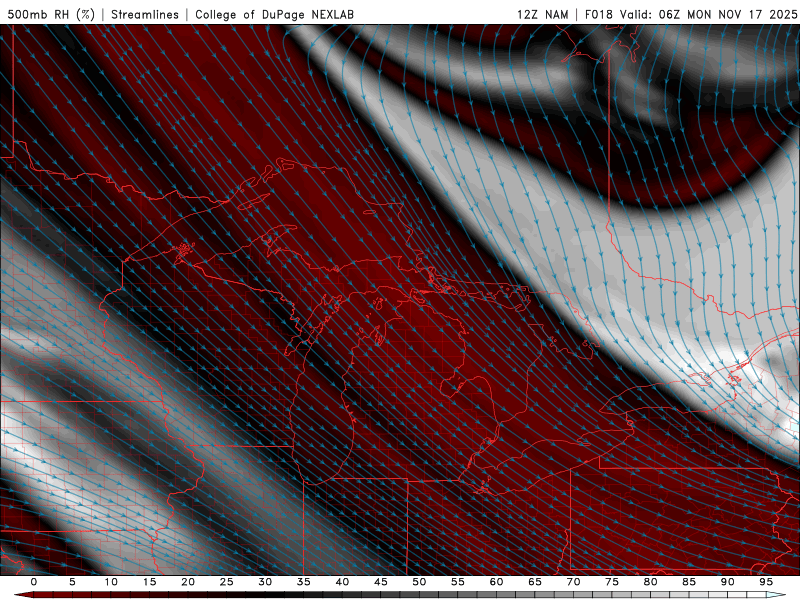Click the 90 label on the color scale
The height and width of the screenshot is (600, 800).
coord(728,582)
